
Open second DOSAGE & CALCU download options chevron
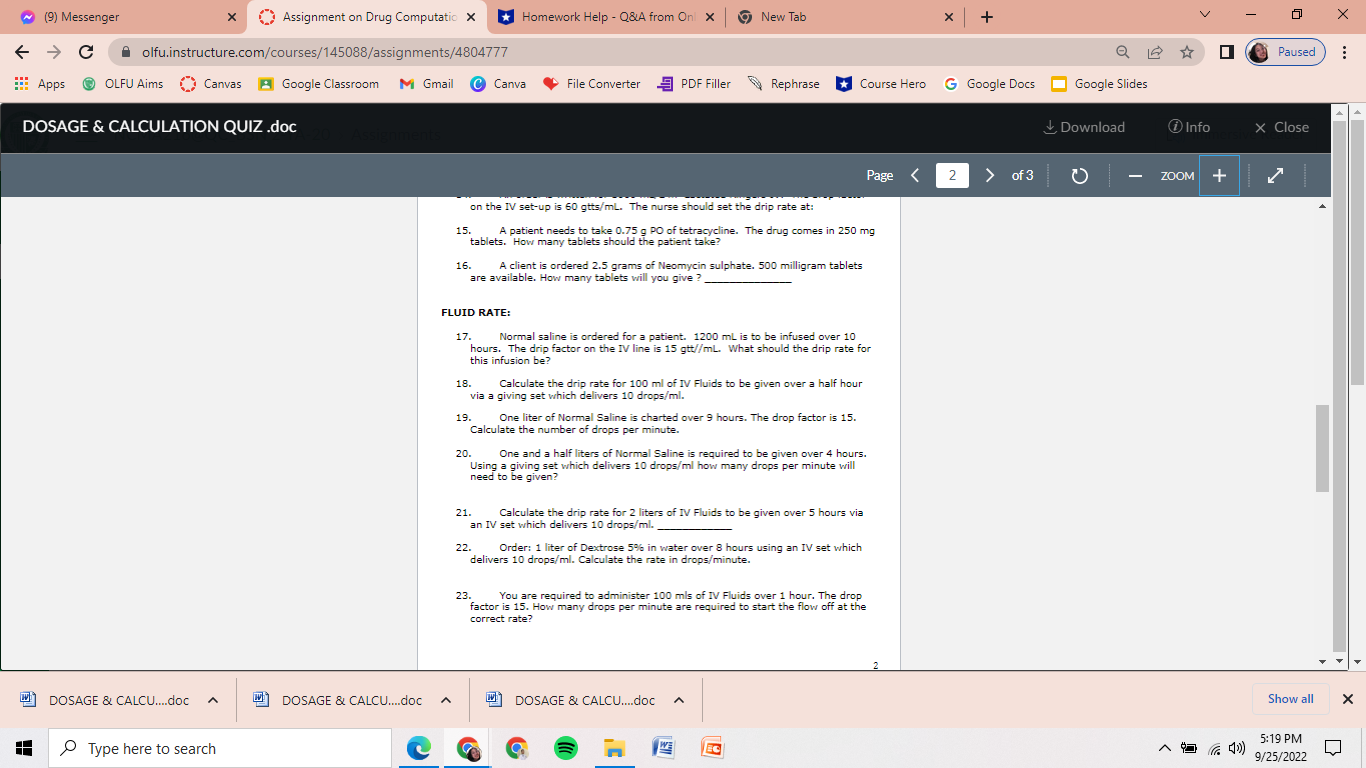(x=446, y=700)
